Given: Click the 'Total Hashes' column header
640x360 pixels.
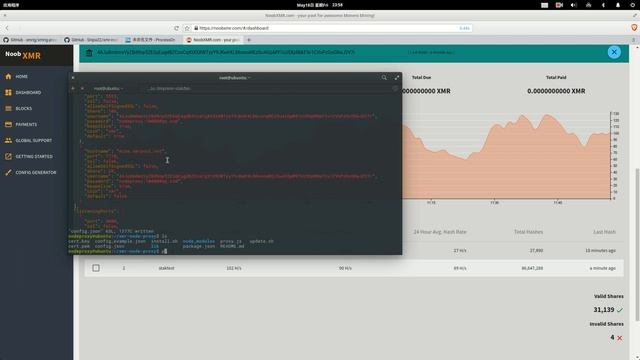Looking at the screenshot, I should [528, 232].
